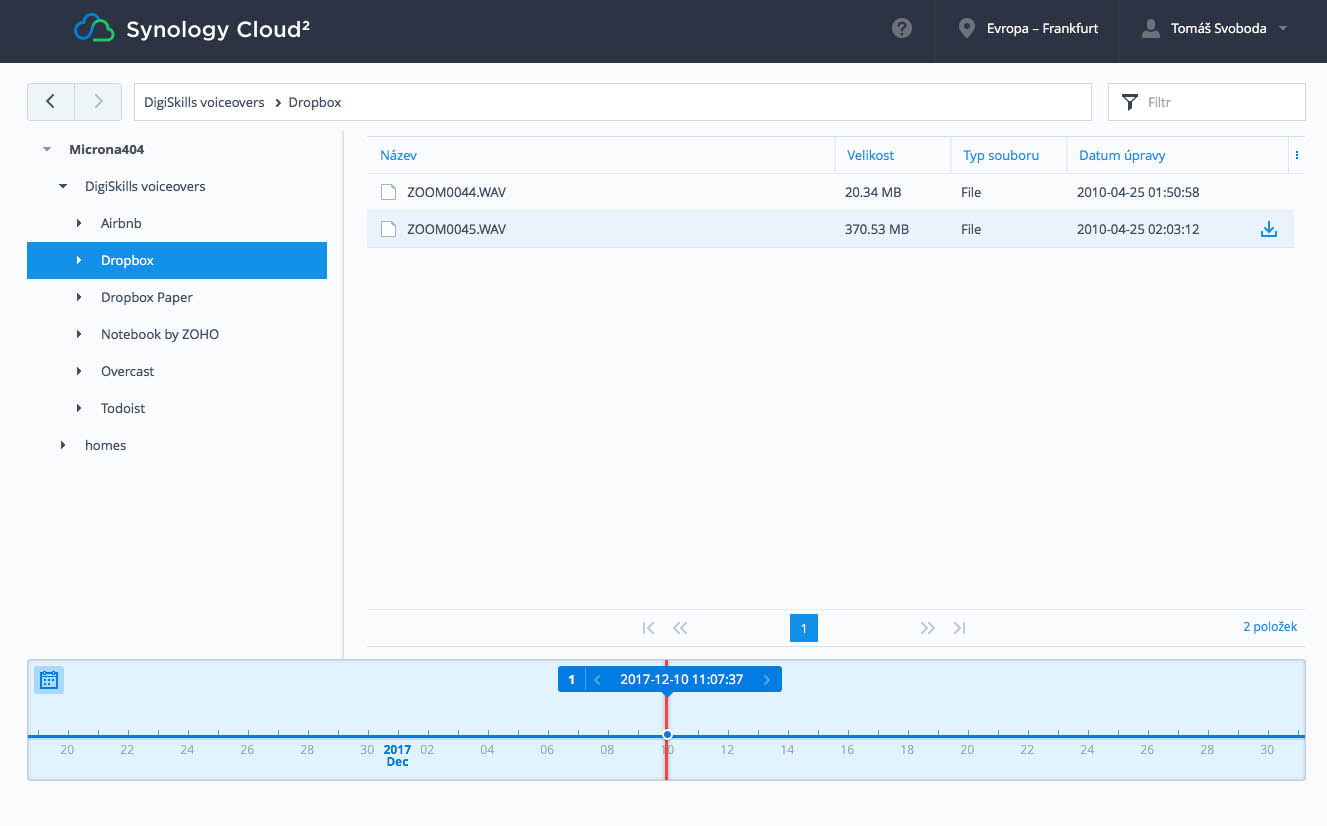Go to previous version in timeline bubble
This screenshot has height=826, width=1327.
click(597, 680)
